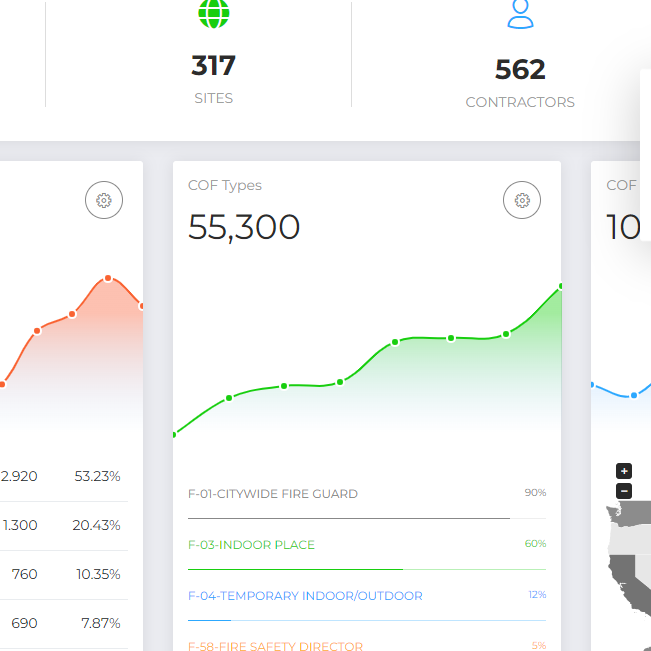This screenshot has width=651, height=651.
Task: Click the green globe Sites icon
Action: (213, 14)
